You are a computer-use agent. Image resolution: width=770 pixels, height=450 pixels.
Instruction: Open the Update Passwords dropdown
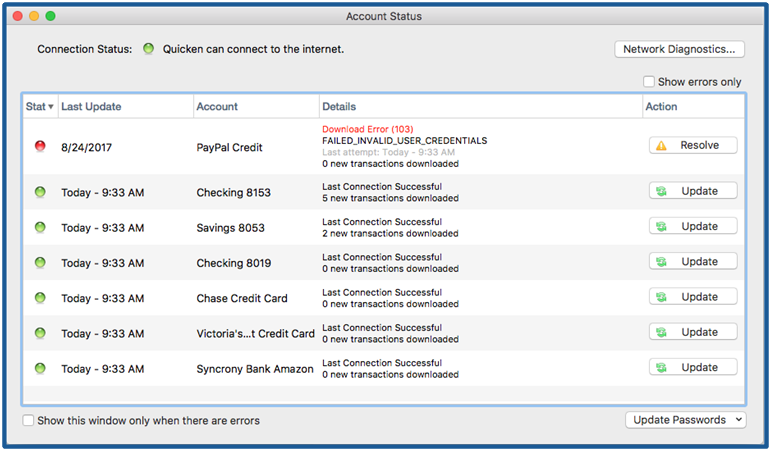pyautogui.click(x=688, y=420)
